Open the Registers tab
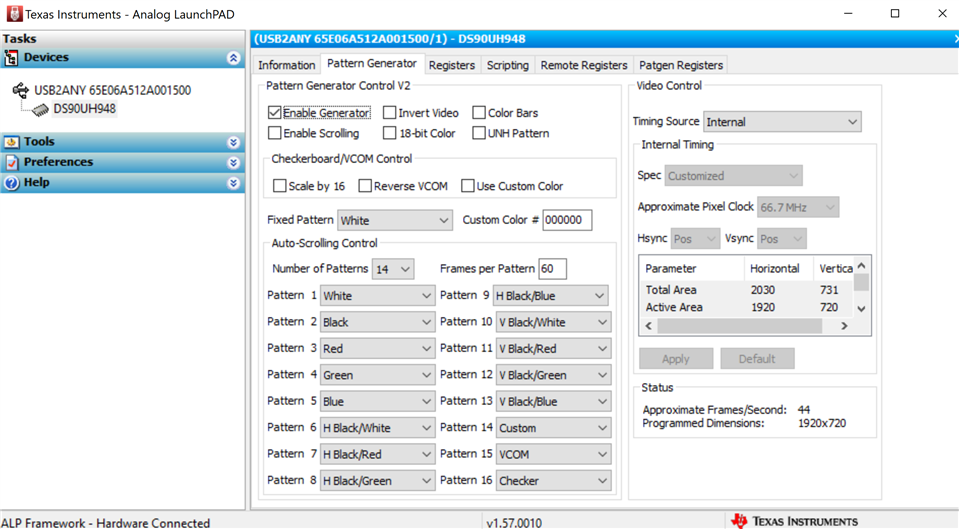This screenshot has width=959, height=529. pyautogui.click(x=451, y=65)
